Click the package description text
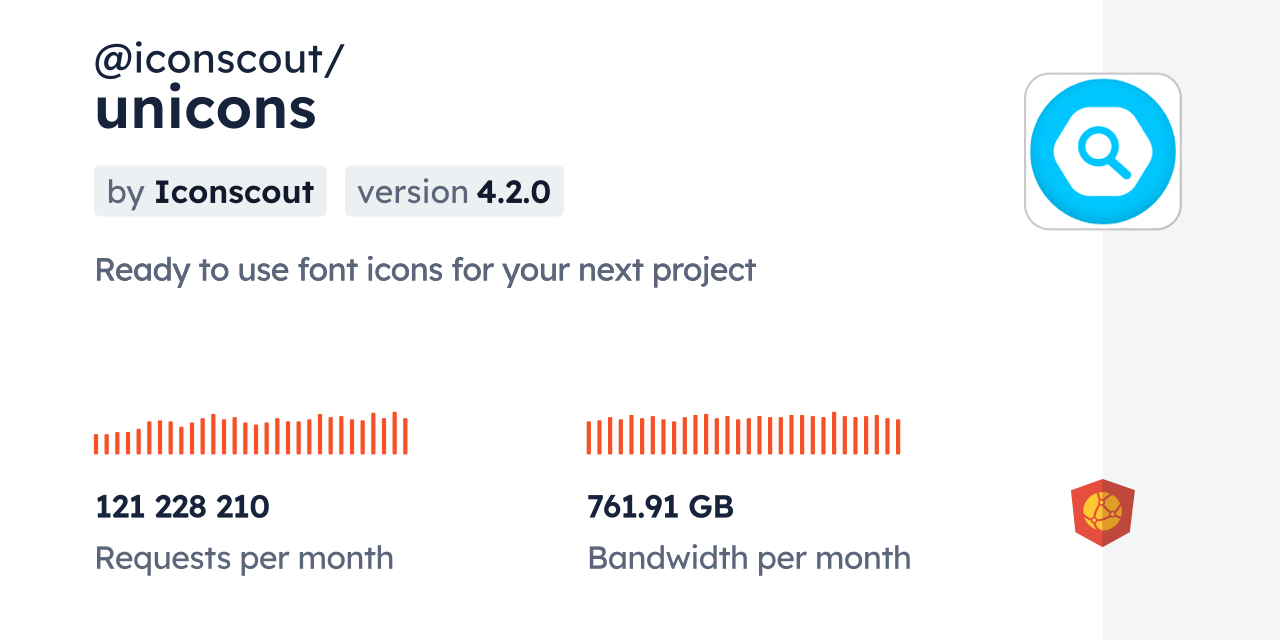The width and height of the screenshot is (1280, 640). (x=425, y=270)
